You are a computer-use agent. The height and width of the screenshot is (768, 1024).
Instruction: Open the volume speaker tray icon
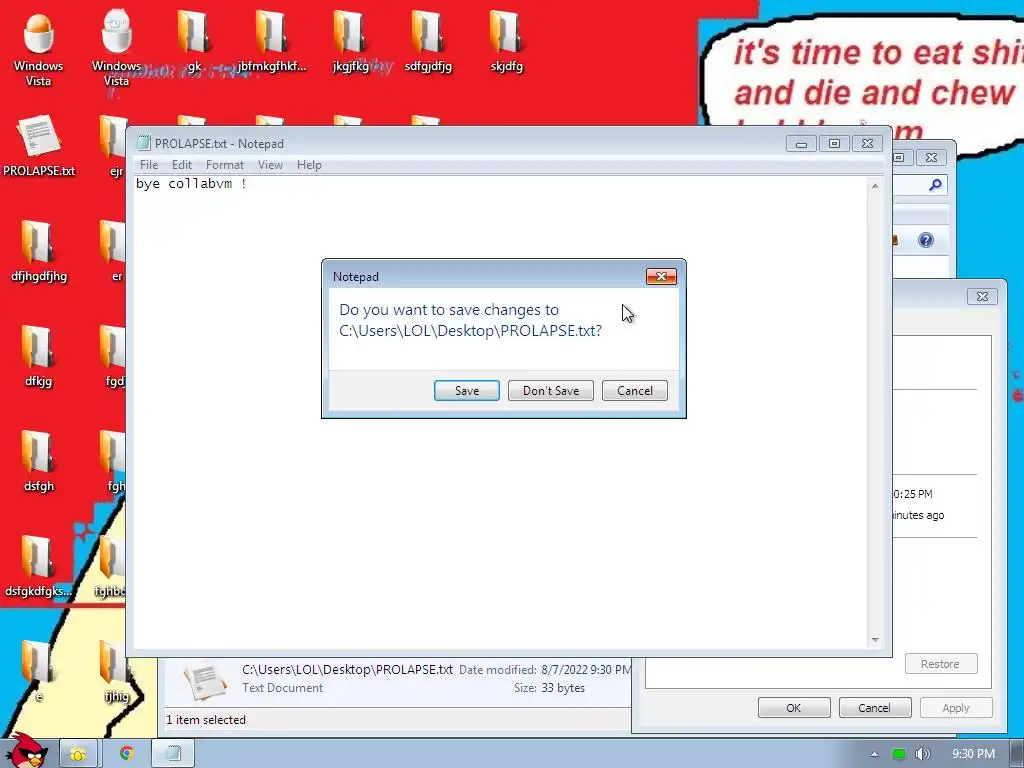[x=923, y=754]
